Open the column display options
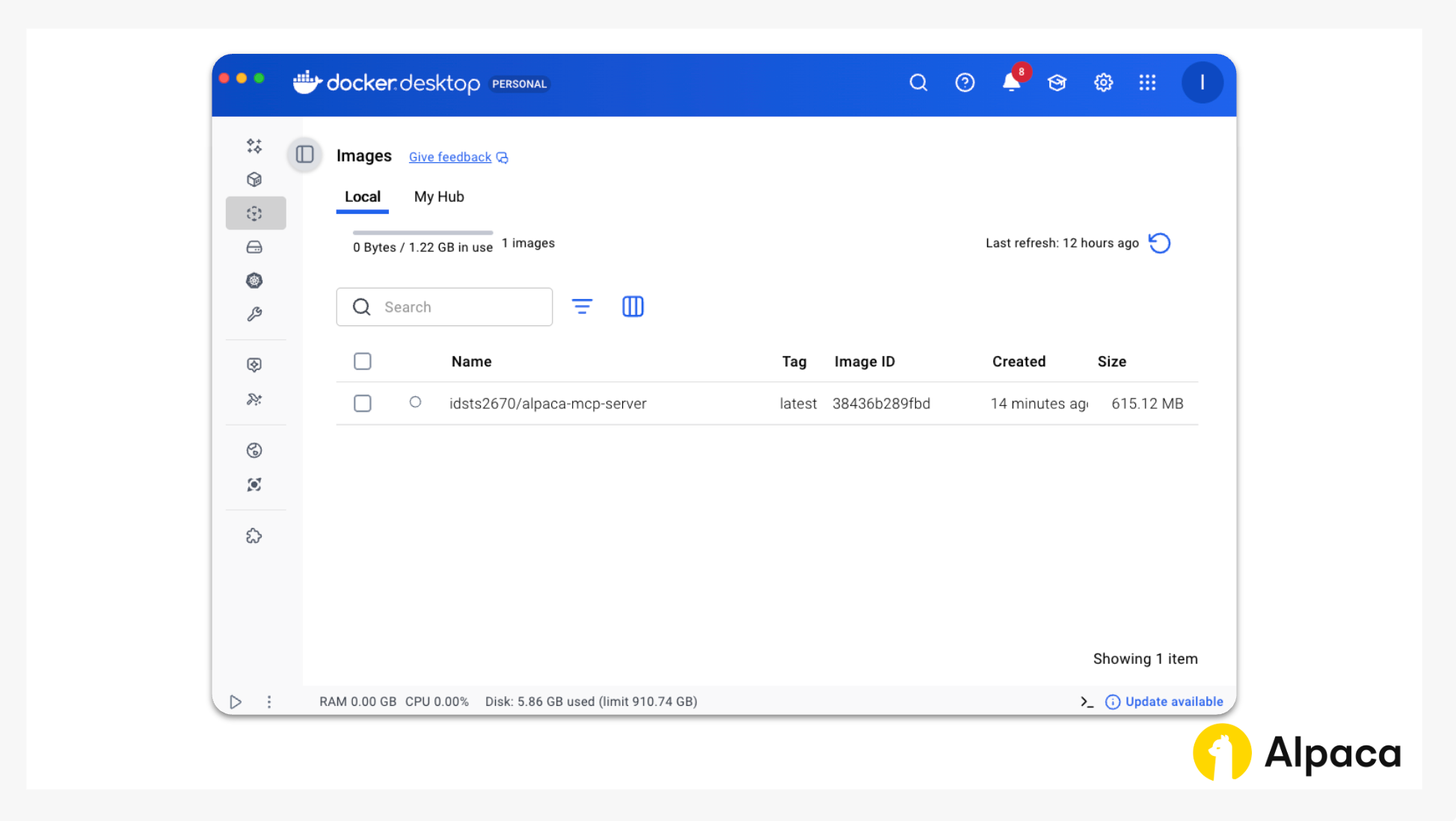This screenshot has width=1456, height=821. 633,307
